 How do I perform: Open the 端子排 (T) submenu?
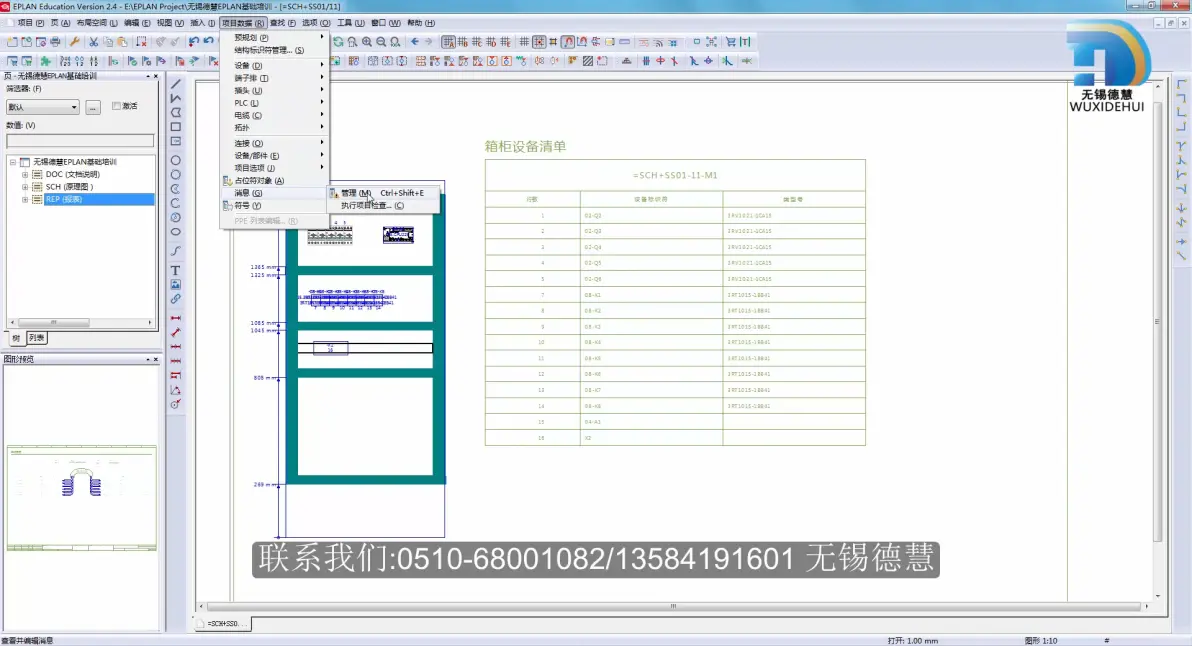[274, 78]
